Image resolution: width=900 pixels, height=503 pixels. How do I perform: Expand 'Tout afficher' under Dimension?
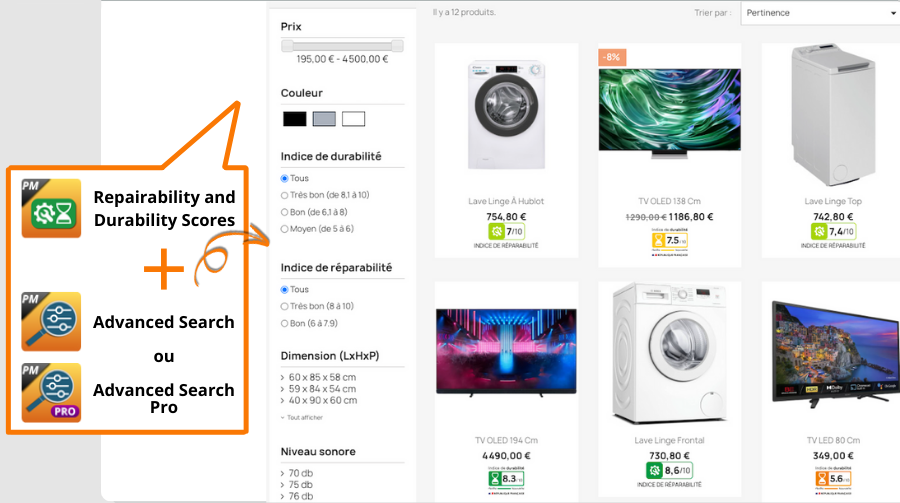(302, 417)
